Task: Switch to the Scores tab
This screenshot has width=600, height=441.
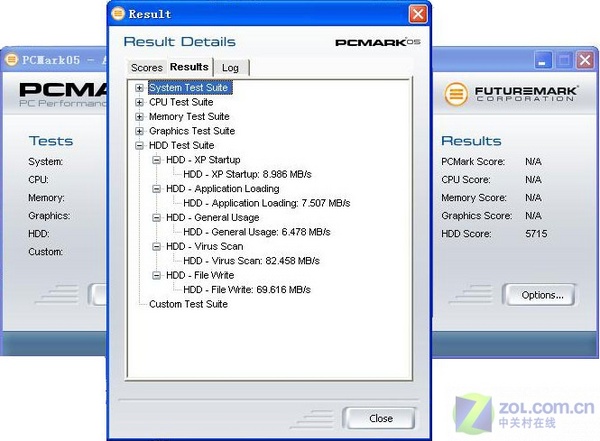Action: pyautogui.click(x=147, y=68)
